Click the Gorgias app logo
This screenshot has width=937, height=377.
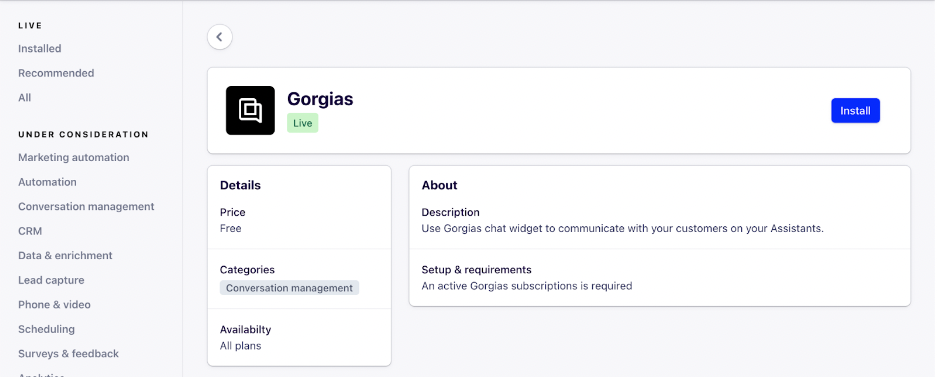tap(250, 111)
